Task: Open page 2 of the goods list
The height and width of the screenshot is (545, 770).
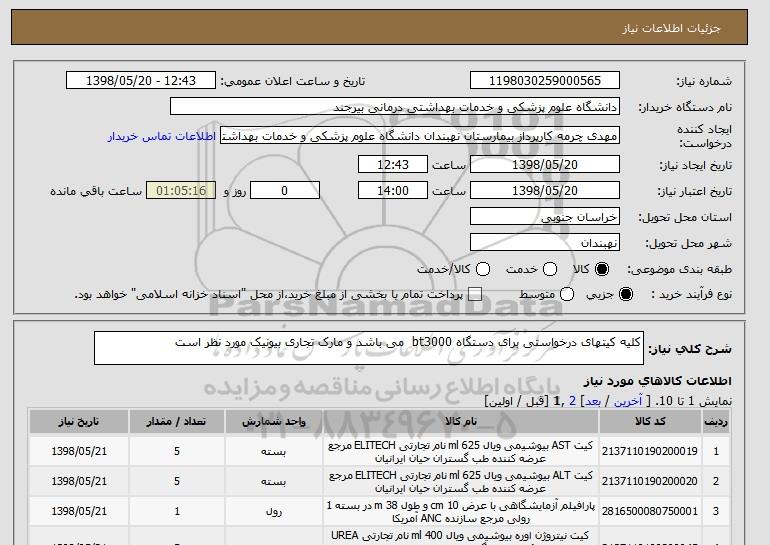Action: [573, 401]
